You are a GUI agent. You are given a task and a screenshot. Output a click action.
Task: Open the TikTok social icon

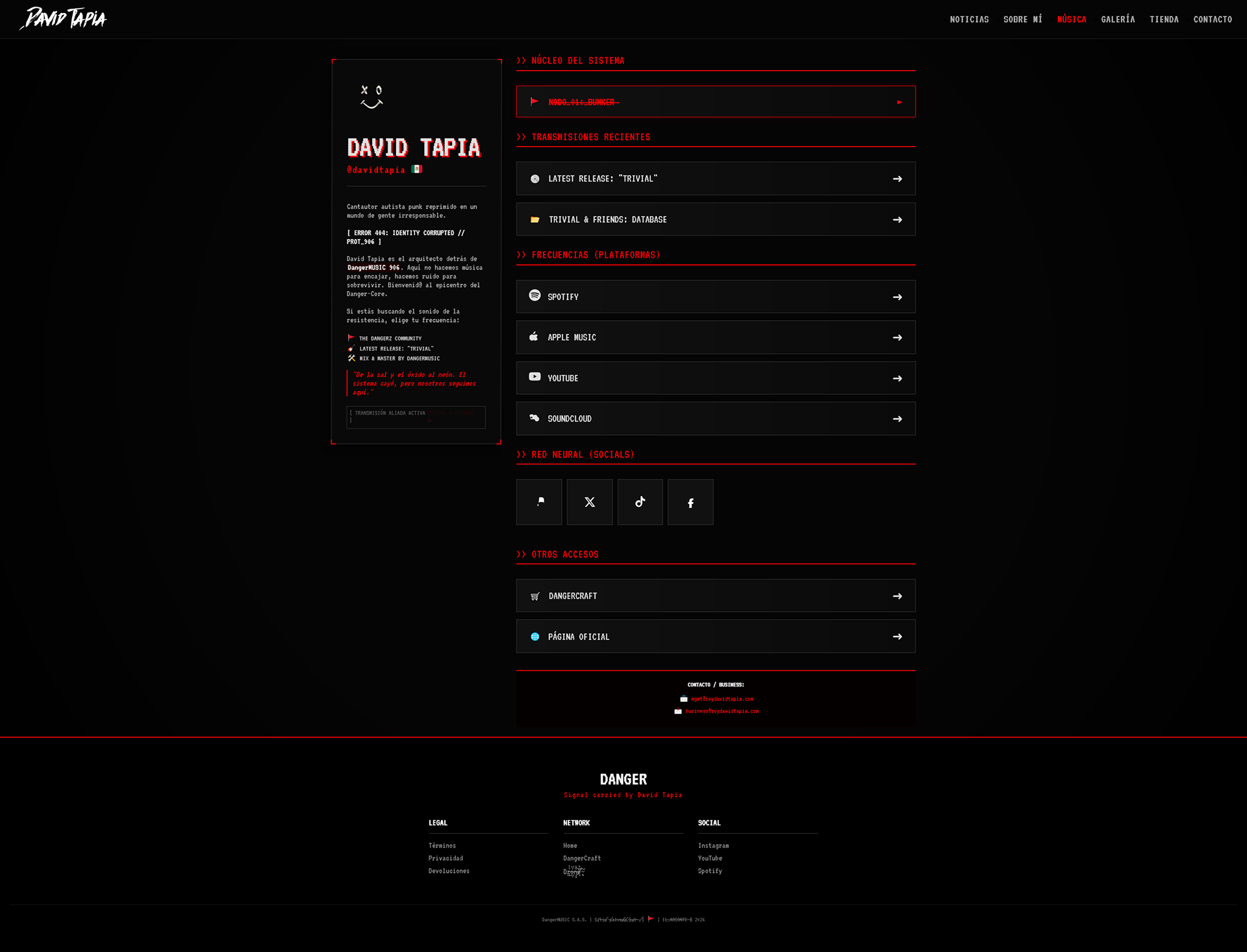tap(640, 502)
